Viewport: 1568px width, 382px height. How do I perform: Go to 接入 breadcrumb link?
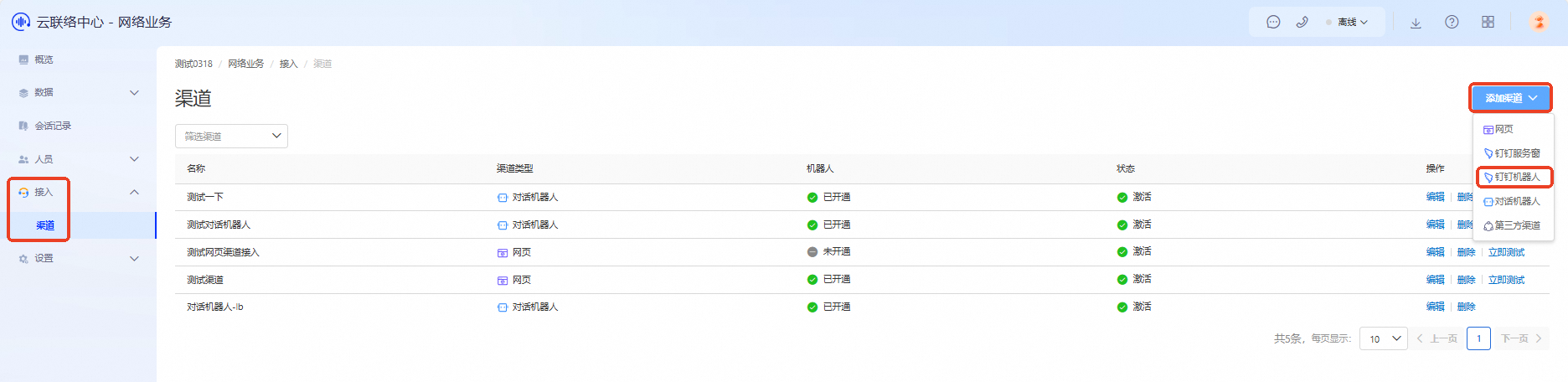point(288,64)
